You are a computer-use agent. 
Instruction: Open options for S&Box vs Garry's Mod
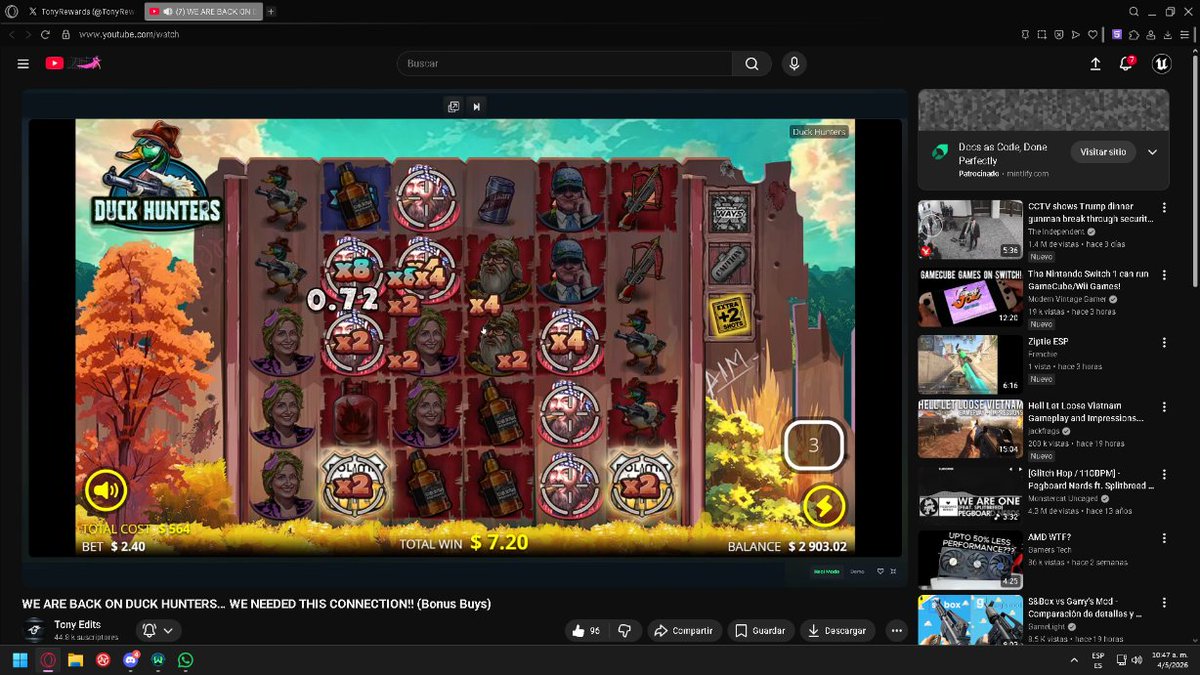[x=1164, y=603]
